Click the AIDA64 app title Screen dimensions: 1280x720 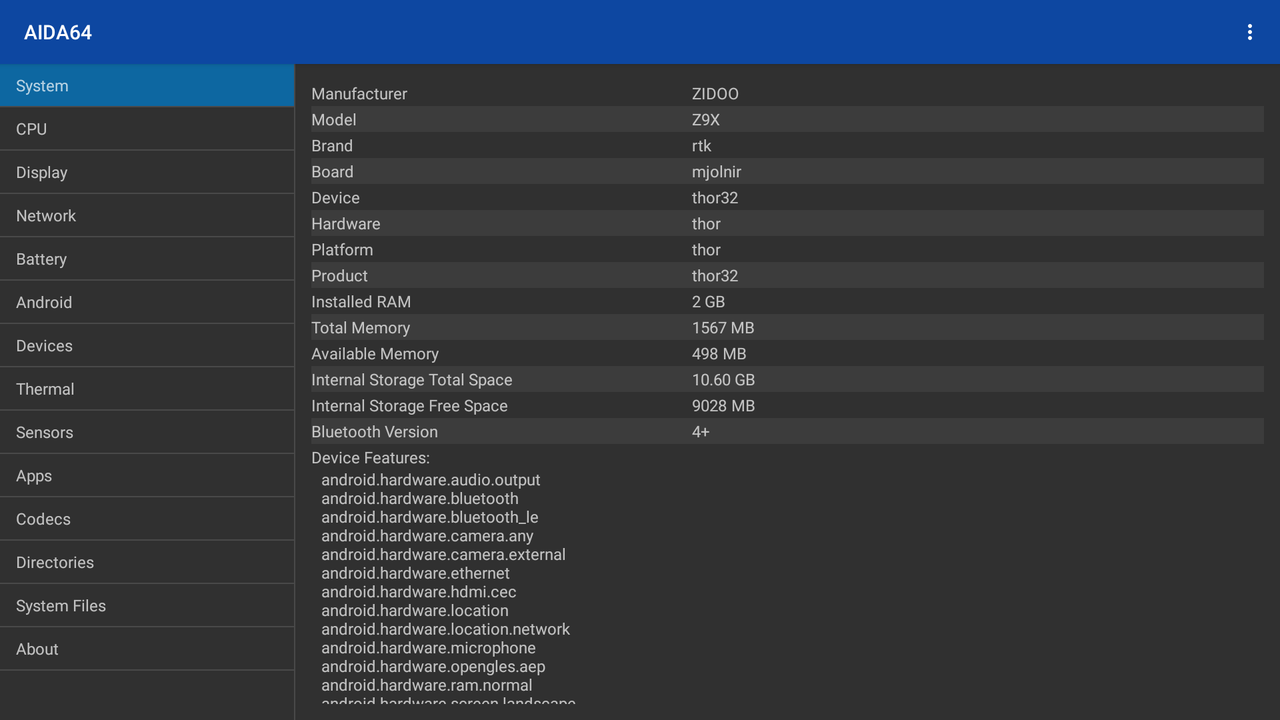58,32
